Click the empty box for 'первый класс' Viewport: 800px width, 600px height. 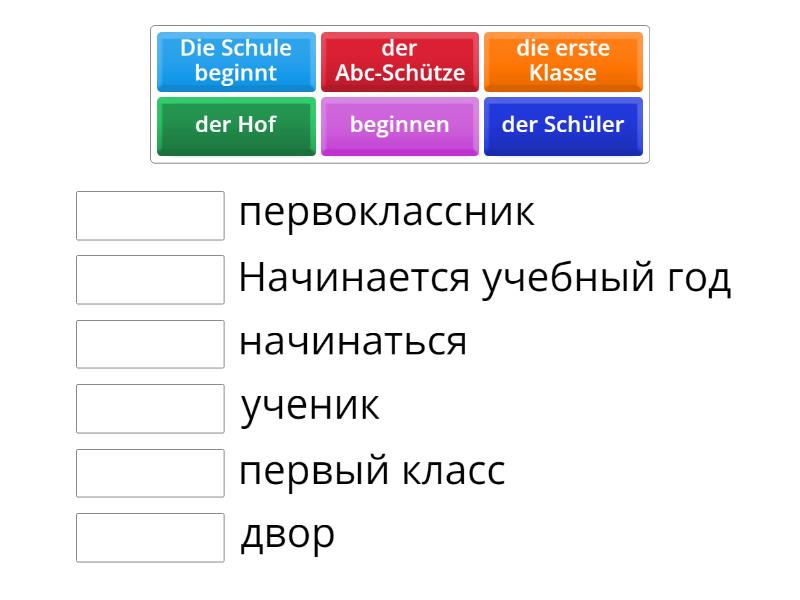[x=150, y=473]
